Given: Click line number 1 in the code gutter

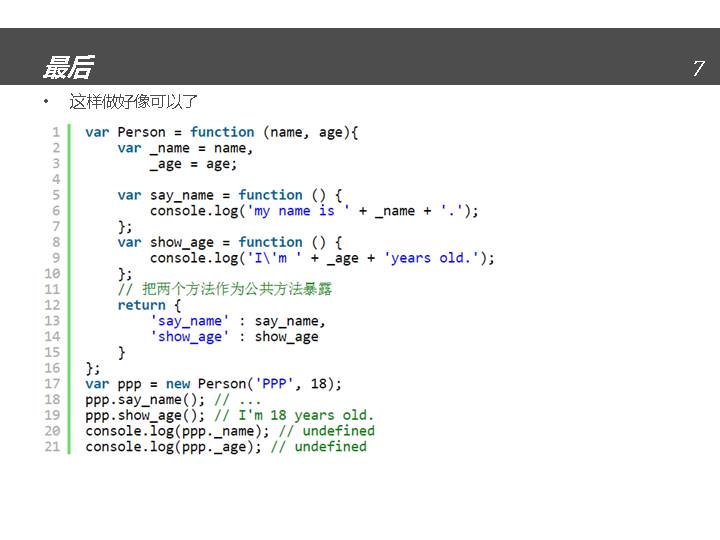Looking at the screenshot, I should click(56, 132).
